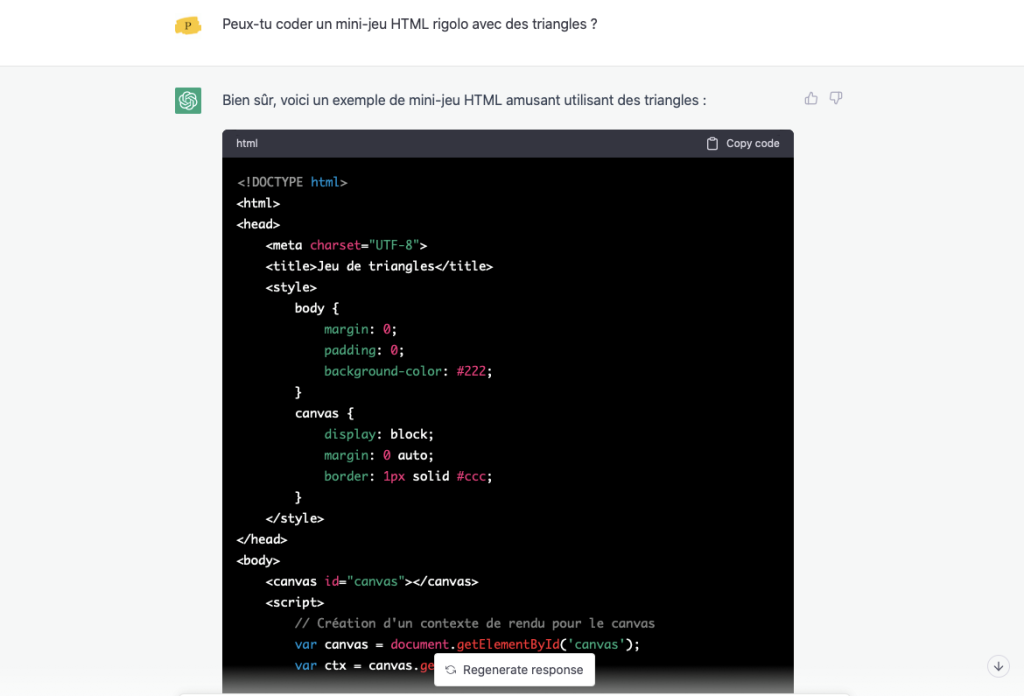Click the assistant's intro sentence text

click(464, 101)
